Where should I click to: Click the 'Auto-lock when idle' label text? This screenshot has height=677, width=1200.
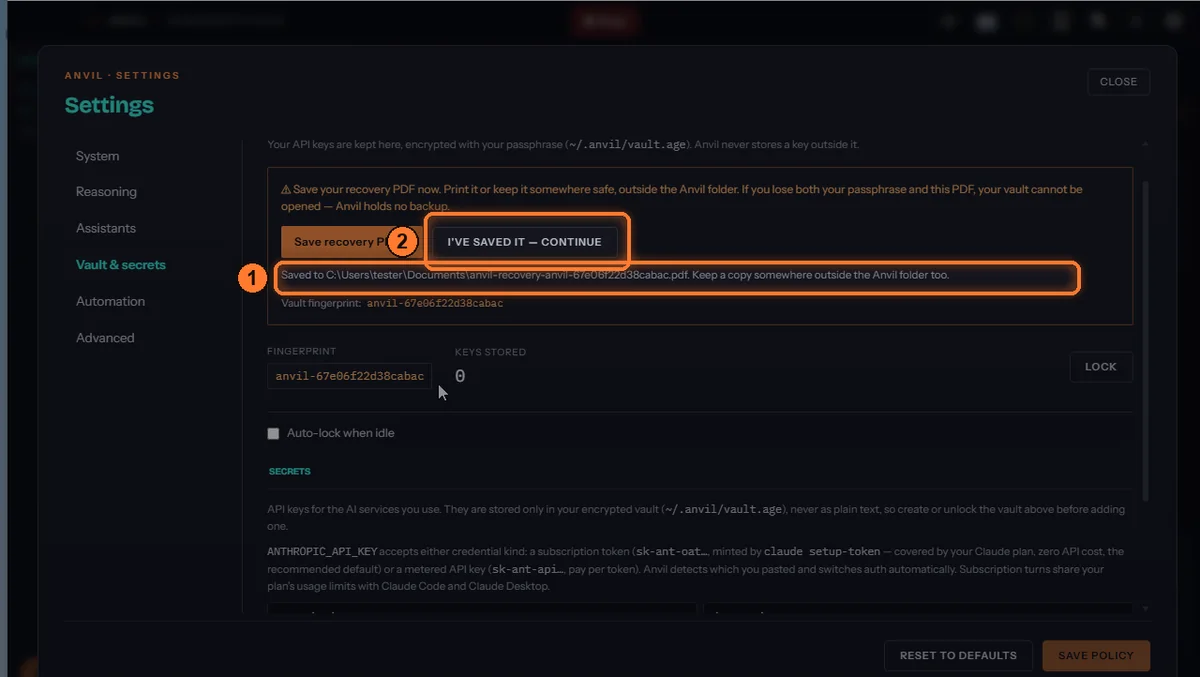click(x=341, y=434)
